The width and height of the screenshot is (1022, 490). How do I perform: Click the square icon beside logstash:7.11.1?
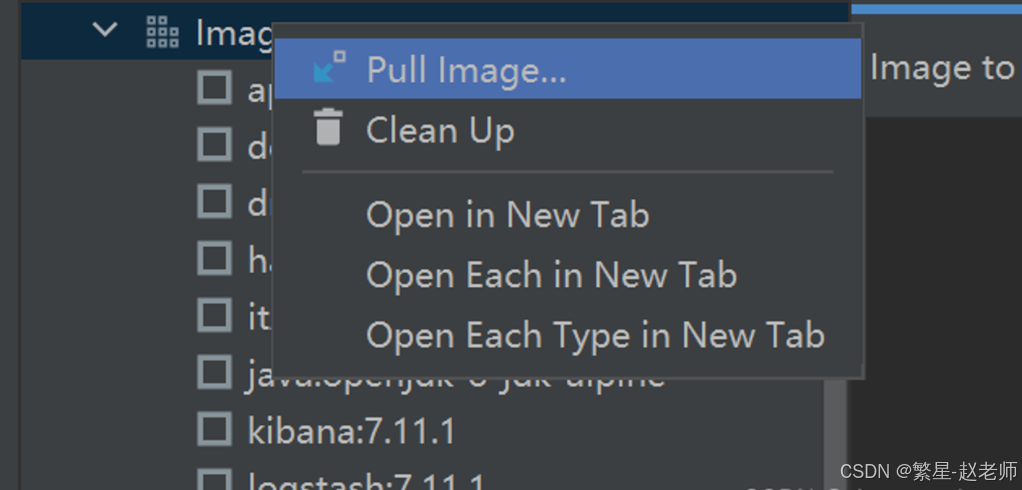(214, 481)
